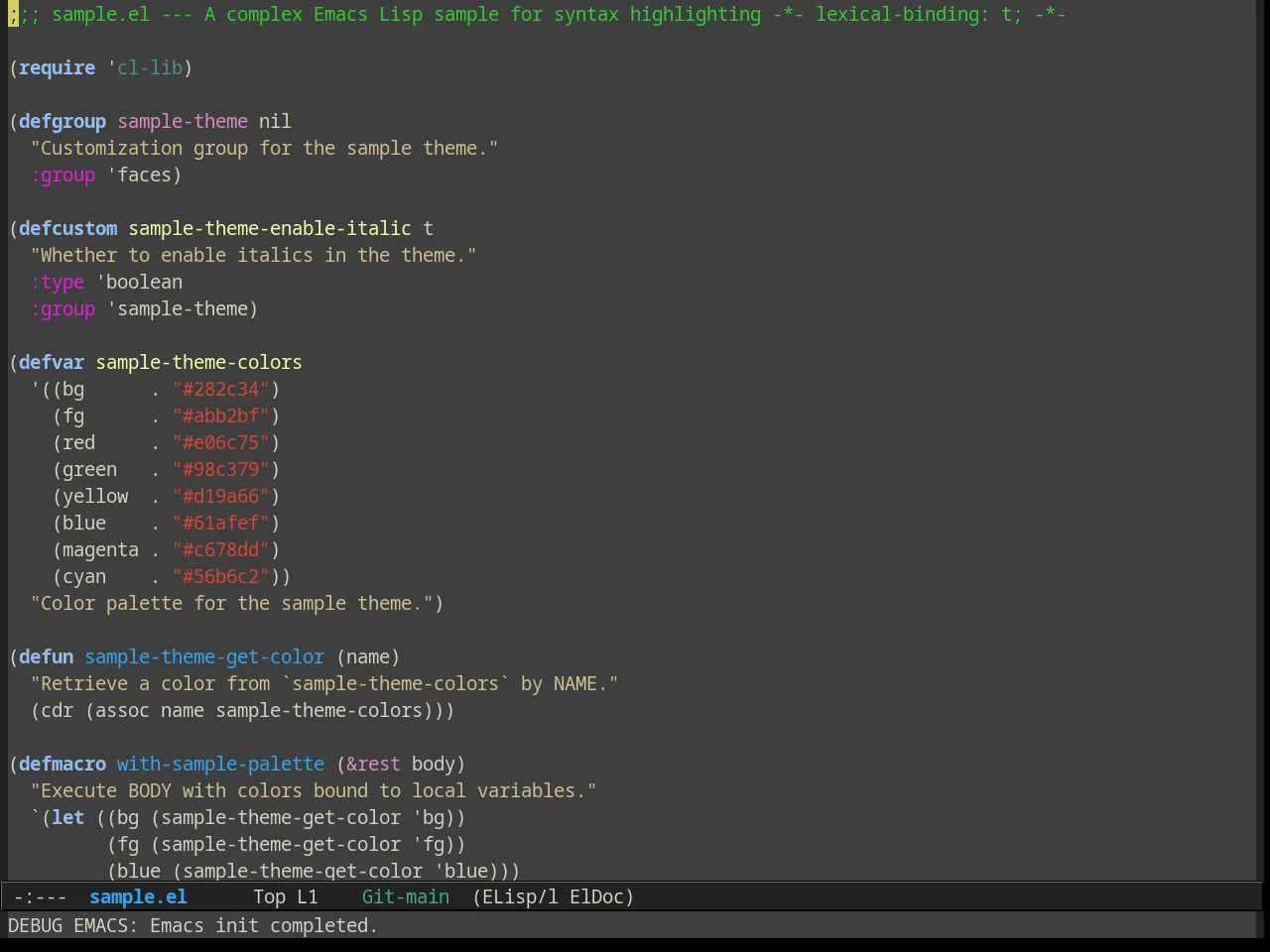This screenshot has height=952, width=1270.
Task: Click the '(name)' argument list
Action: click(368, 656)
